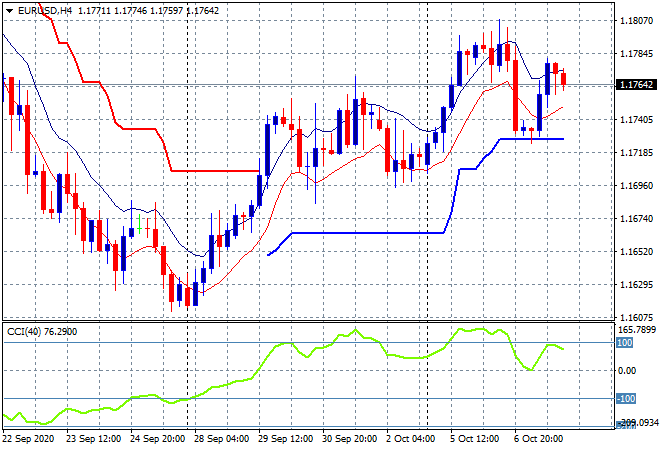
Task: Click the dropdown triangle beside EURUSD,H4
Action: click(x=9, y=11)
